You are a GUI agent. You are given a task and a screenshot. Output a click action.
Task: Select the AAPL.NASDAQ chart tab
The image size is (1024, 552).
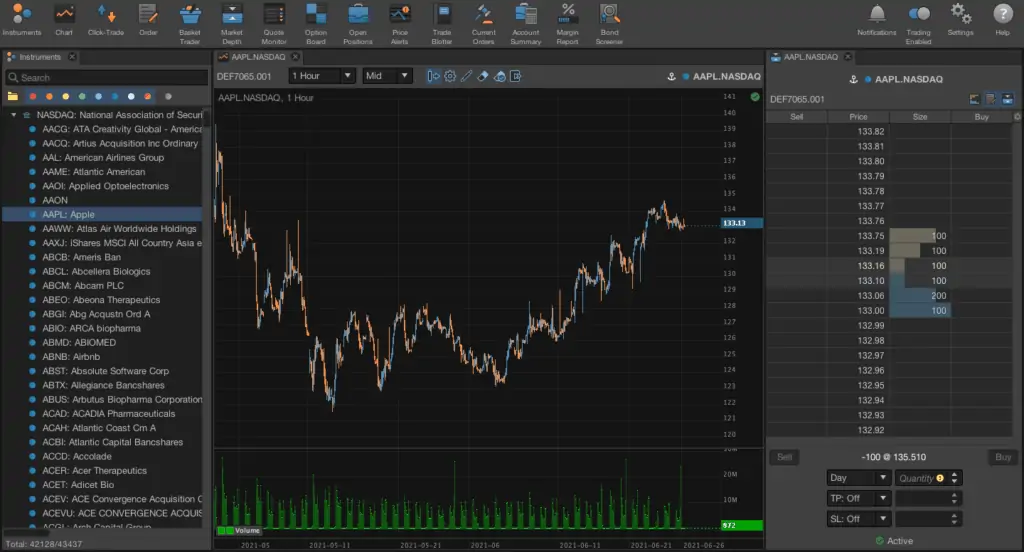[257, 57]
